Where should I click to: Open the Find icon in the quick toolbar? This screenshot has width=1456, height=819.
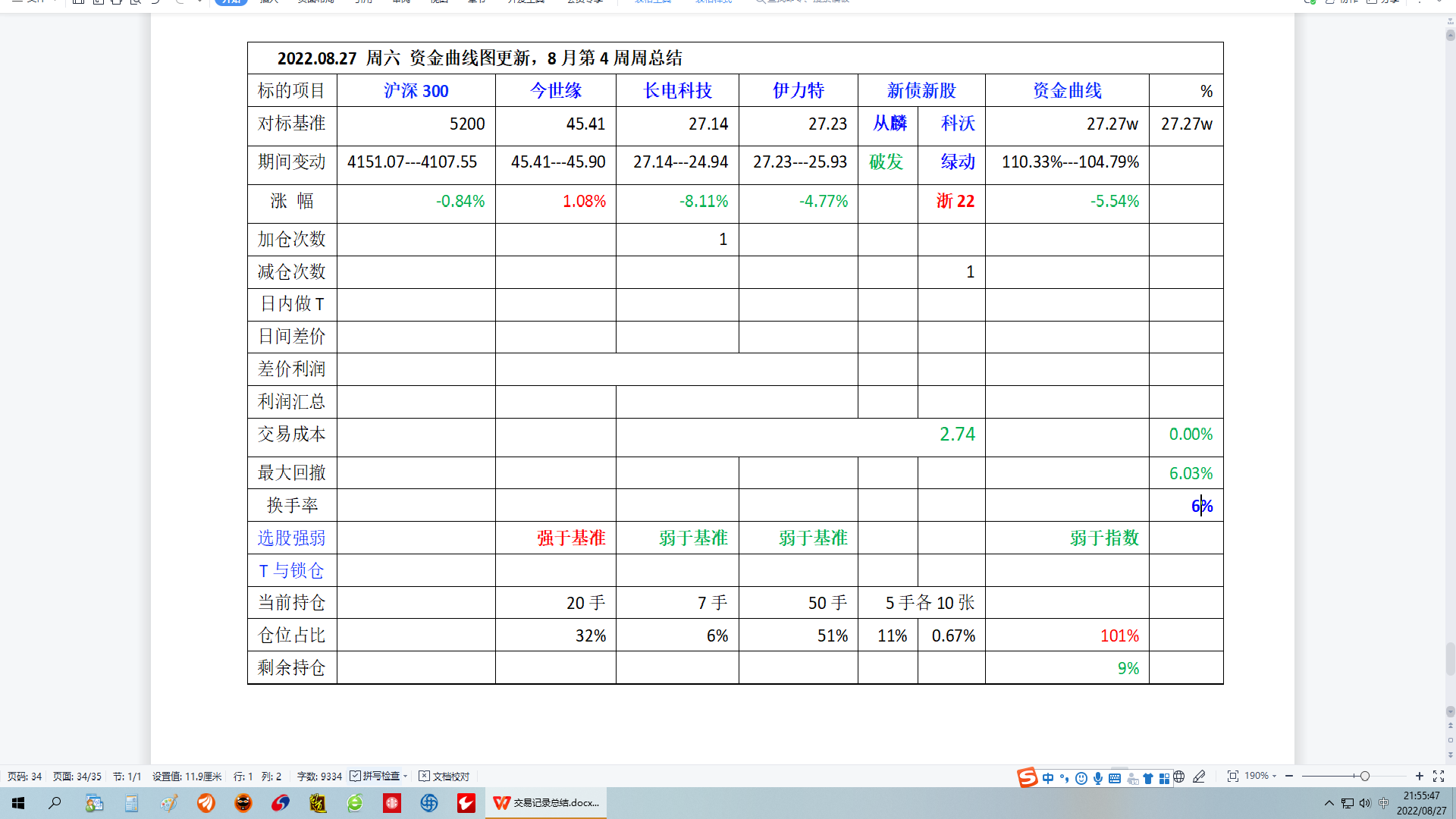pyautogui.click(x=136, y=3)
